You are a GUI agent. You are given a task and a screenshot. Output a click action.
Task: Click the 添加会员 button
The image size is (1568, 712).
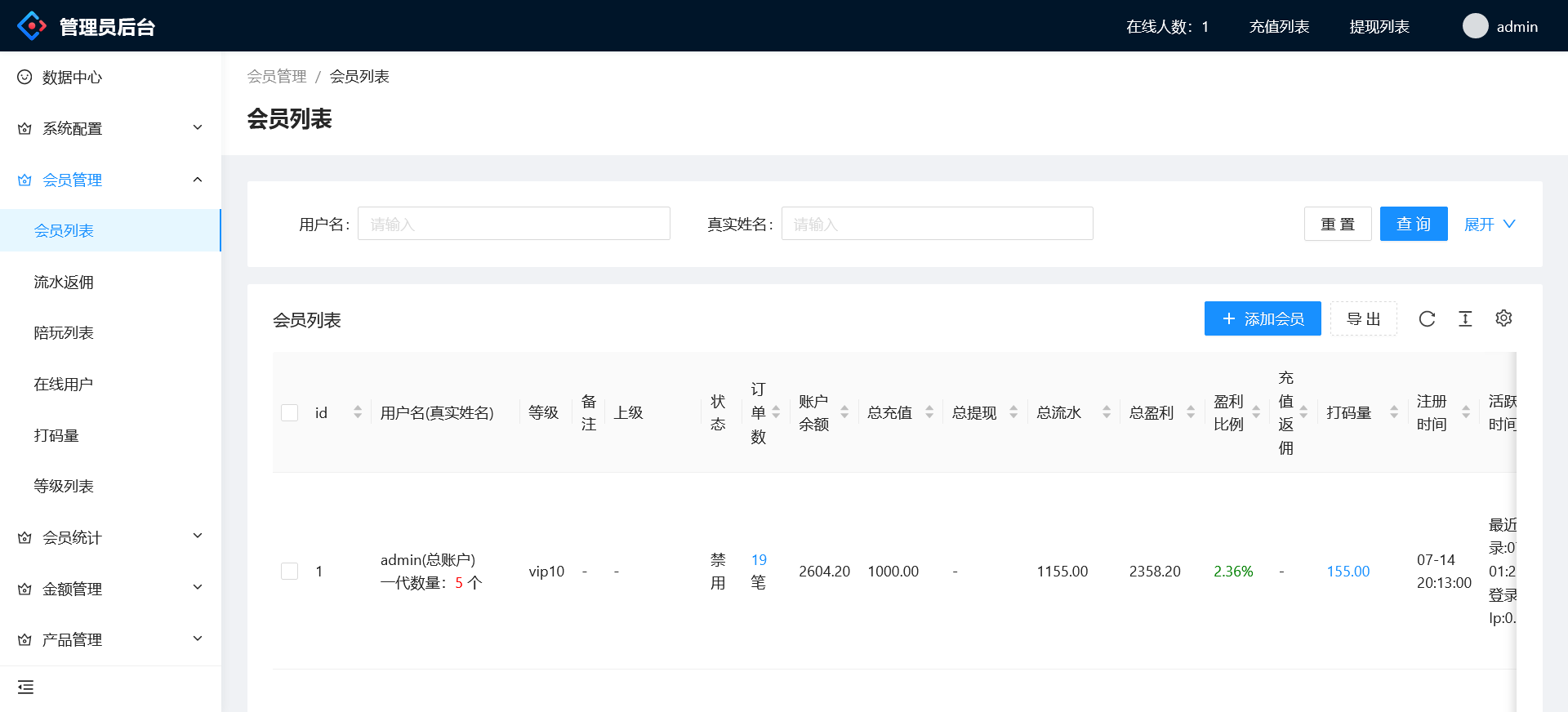point(1262,319)
